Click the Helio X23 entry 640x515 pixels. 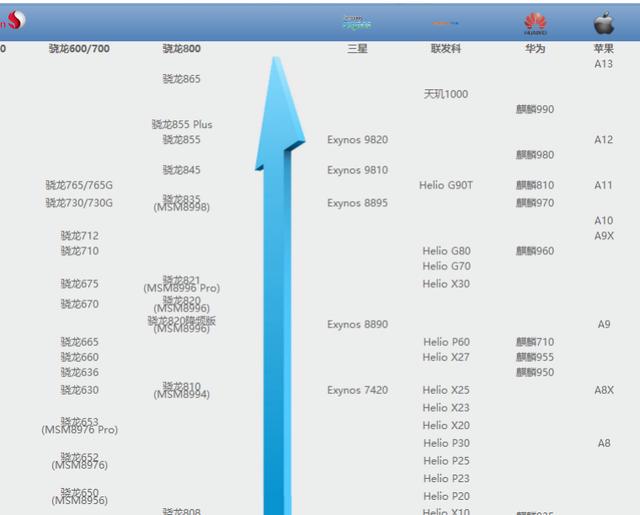(x=446, y=407)
